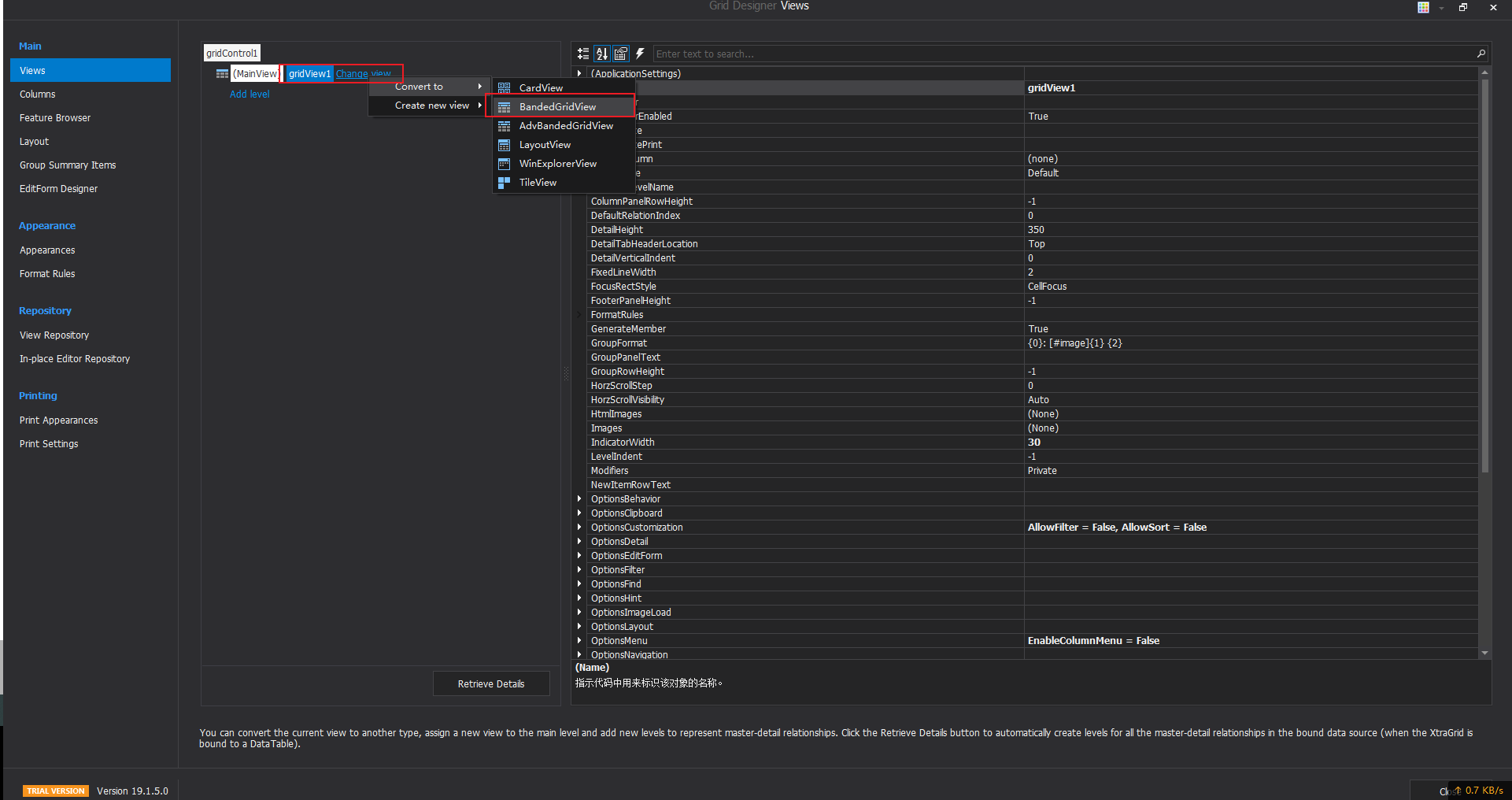
Task: Expand OptionsBehavior property group
Action: coord(580,498)
